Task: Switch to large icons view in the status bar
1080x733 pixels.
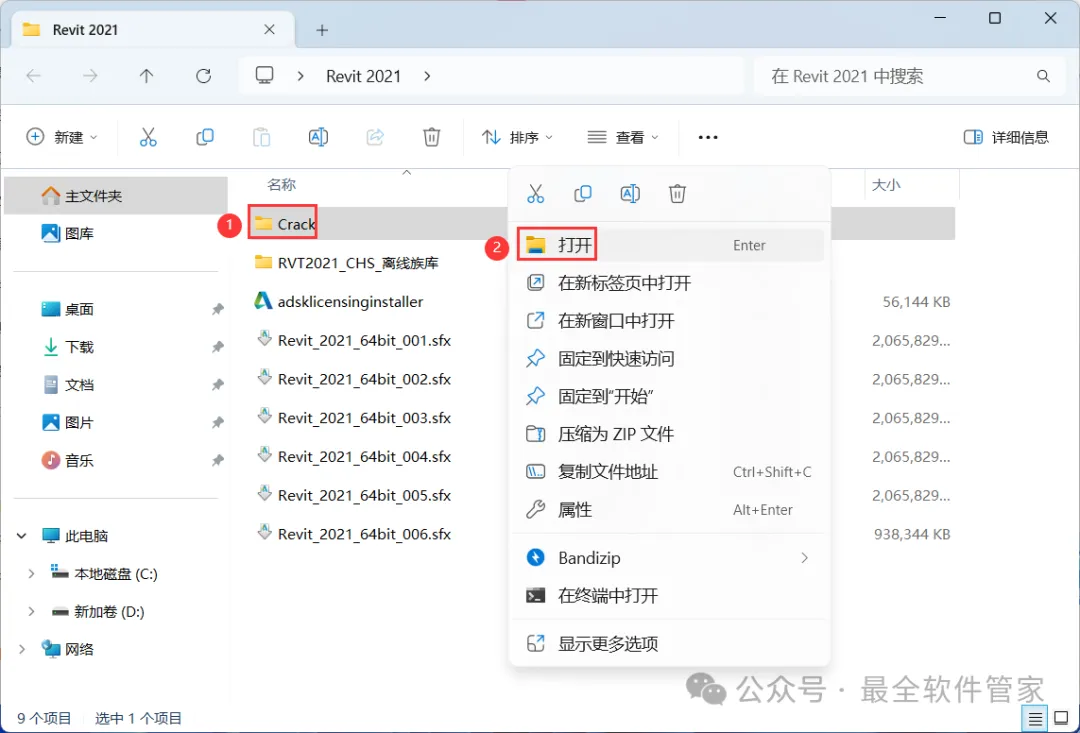Action: point(1061,719)
